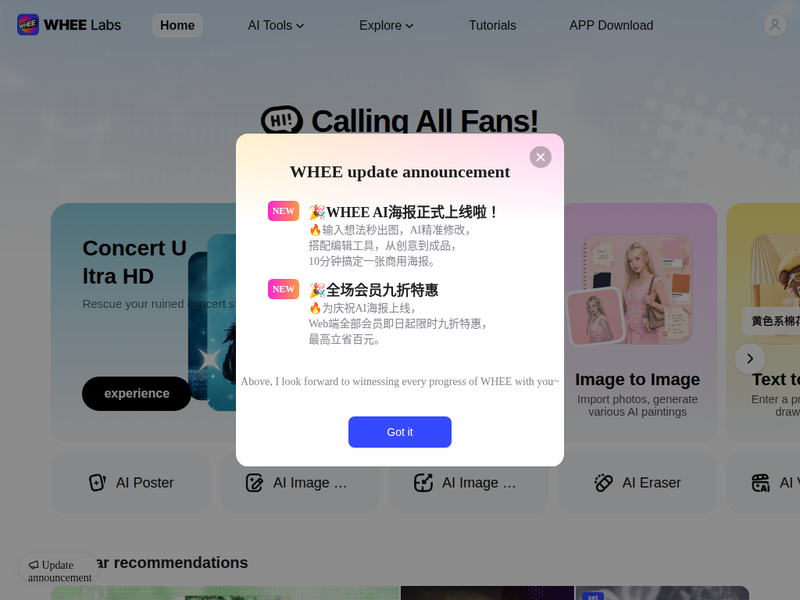The image size is (800, 600).
Task: Open the Tutorials page
Action: coord(492,26)
